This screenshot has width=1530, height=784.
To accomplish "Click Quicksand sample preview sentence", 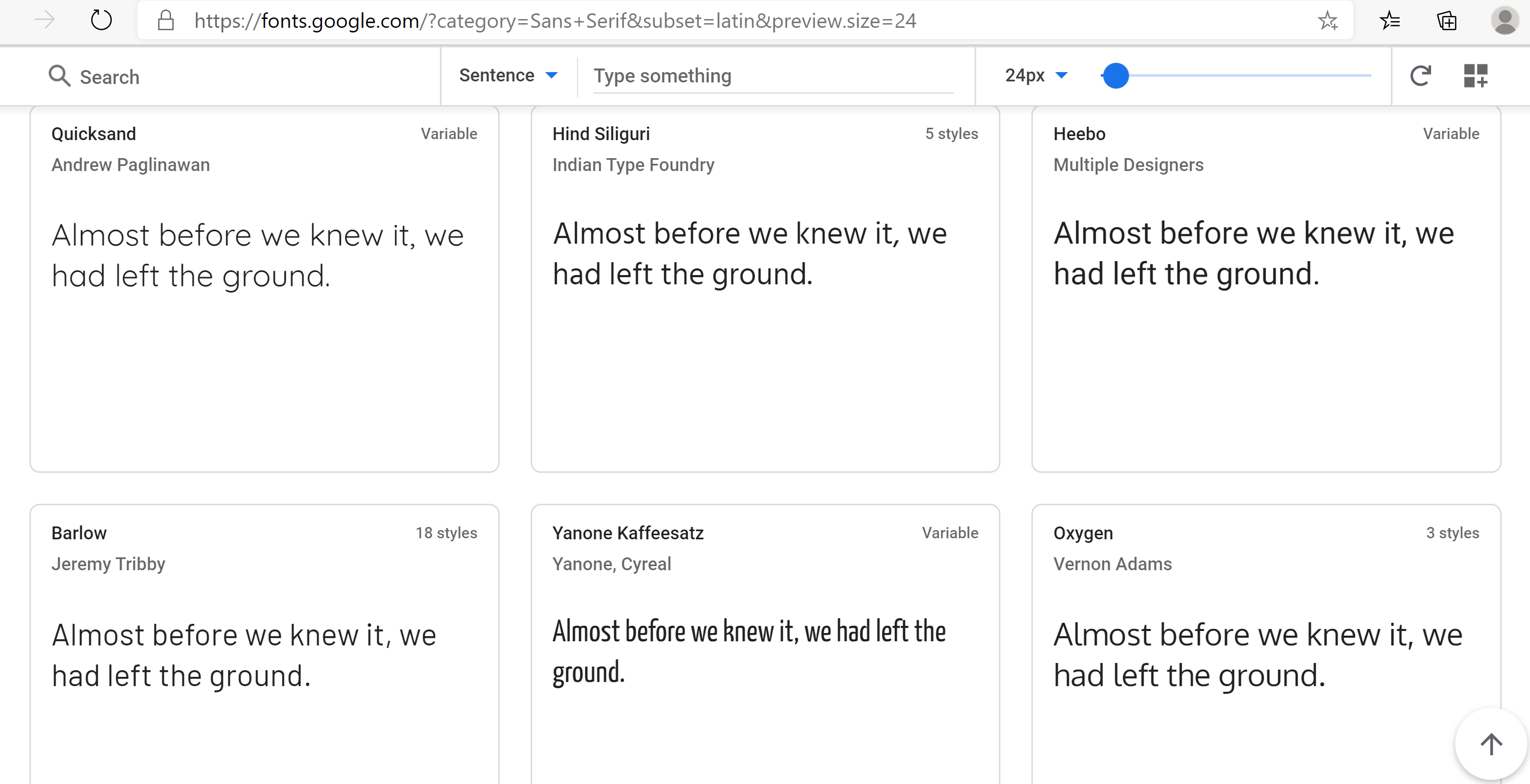I will 257,255.
